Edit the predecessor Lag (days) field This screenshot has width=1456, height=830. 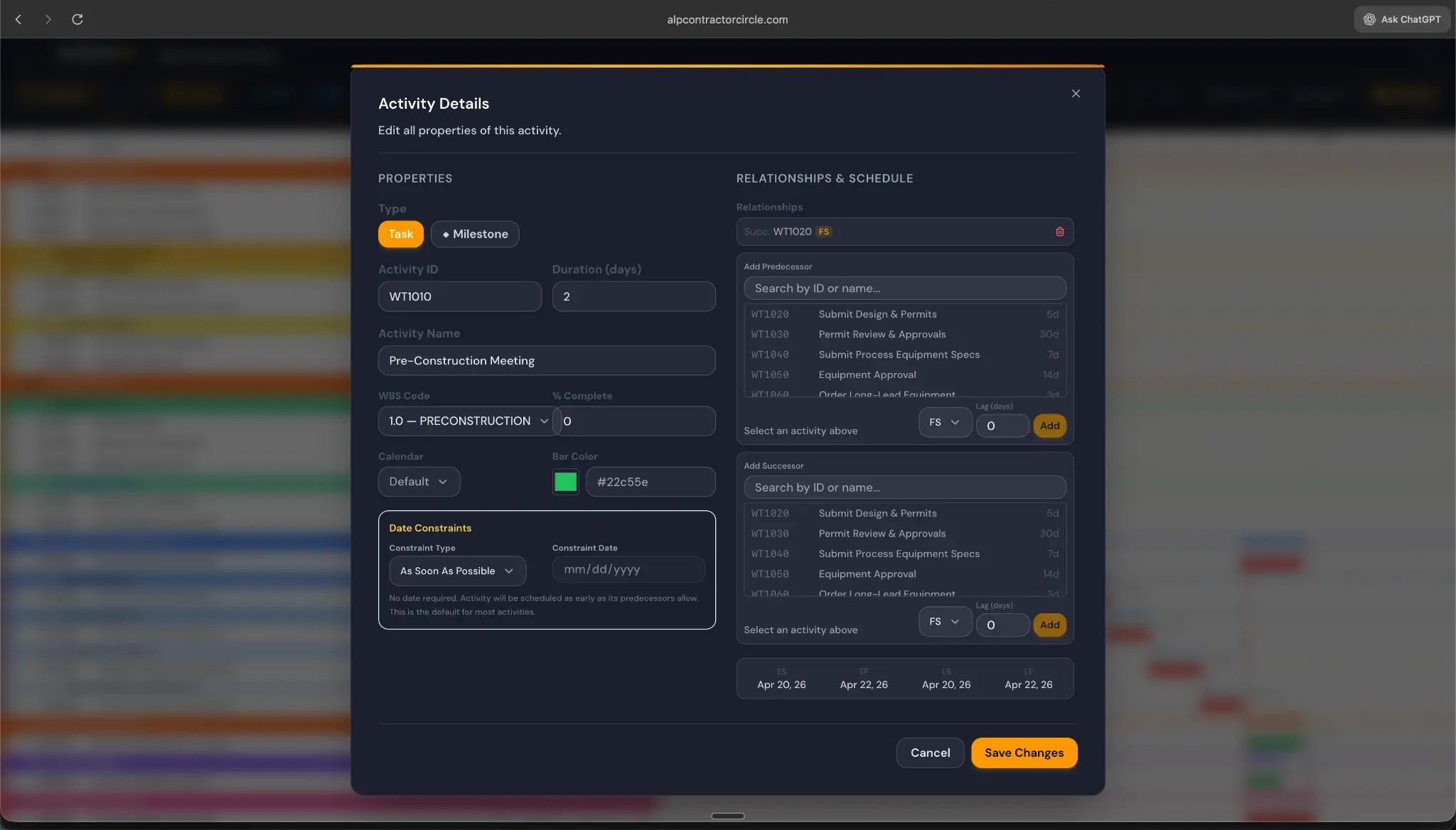click(1002, 426)
